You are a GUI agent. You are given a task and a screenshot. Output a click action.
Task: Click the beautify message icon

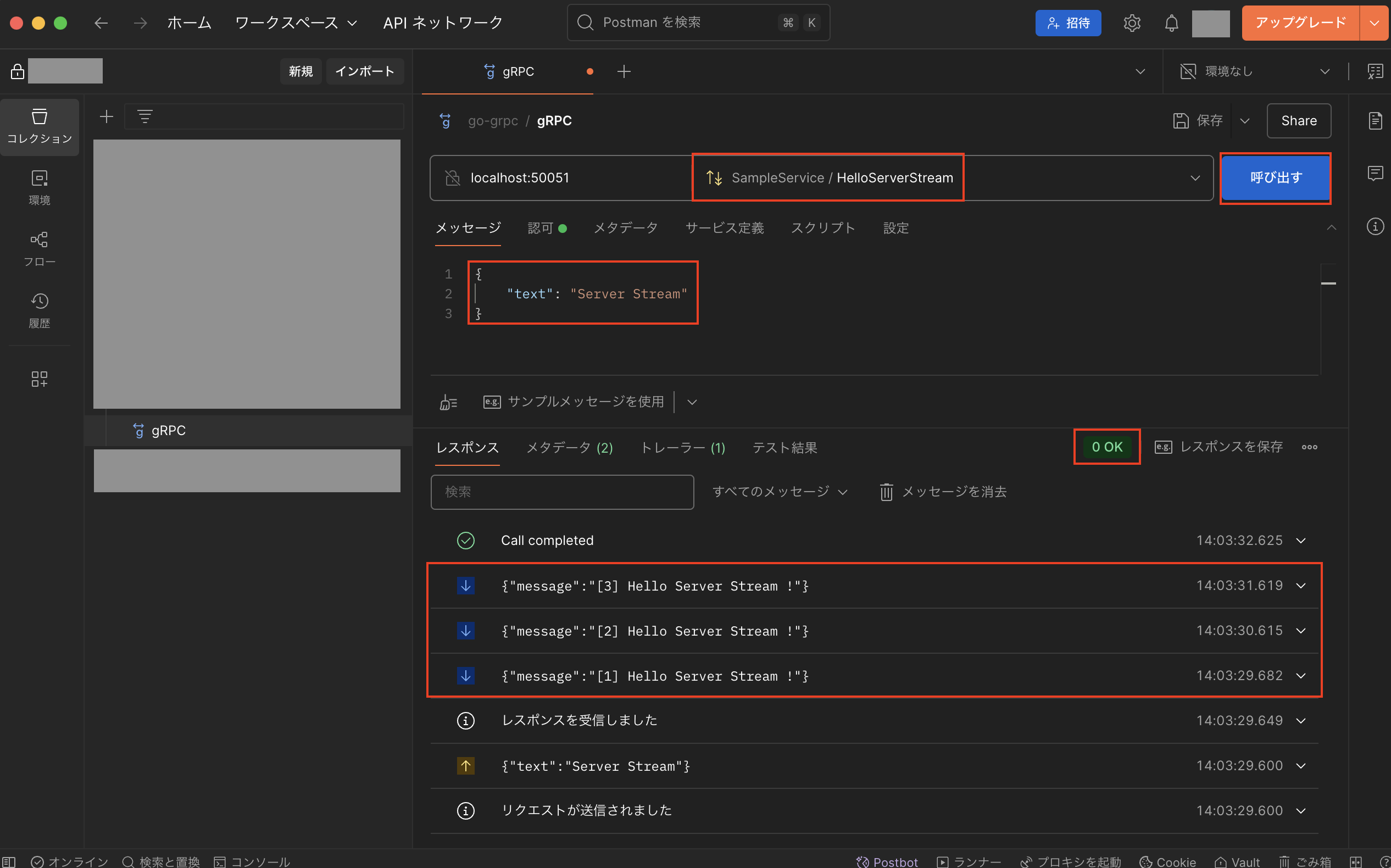click(448, 402)
